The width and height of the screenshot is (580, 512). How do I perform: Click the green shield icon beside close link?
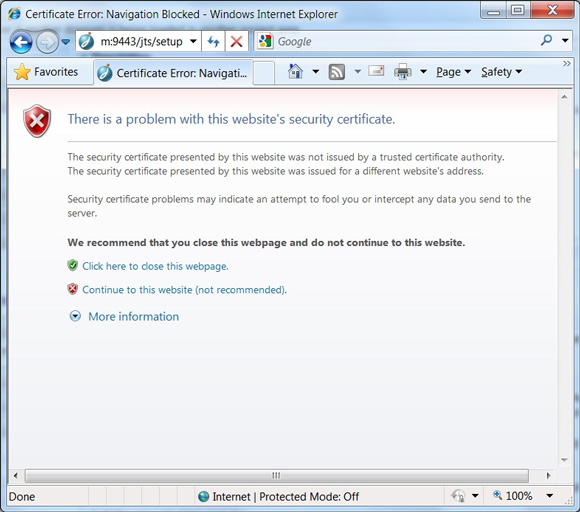72,265
